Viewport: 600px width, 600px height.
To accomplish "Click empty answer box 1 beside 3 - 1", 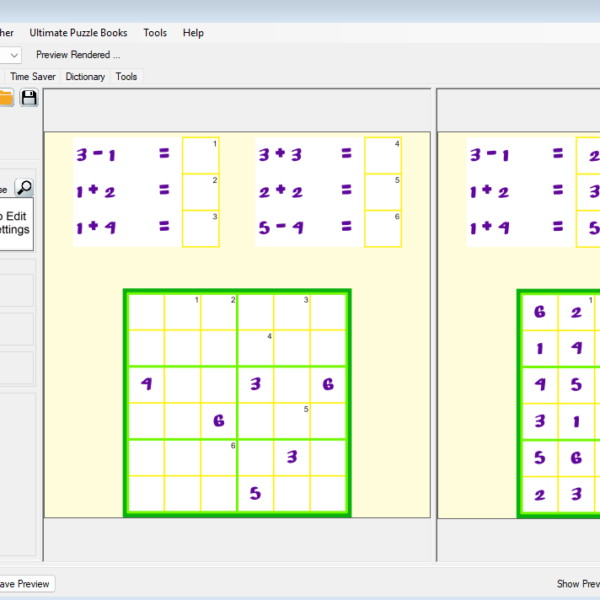I will 200,155.
